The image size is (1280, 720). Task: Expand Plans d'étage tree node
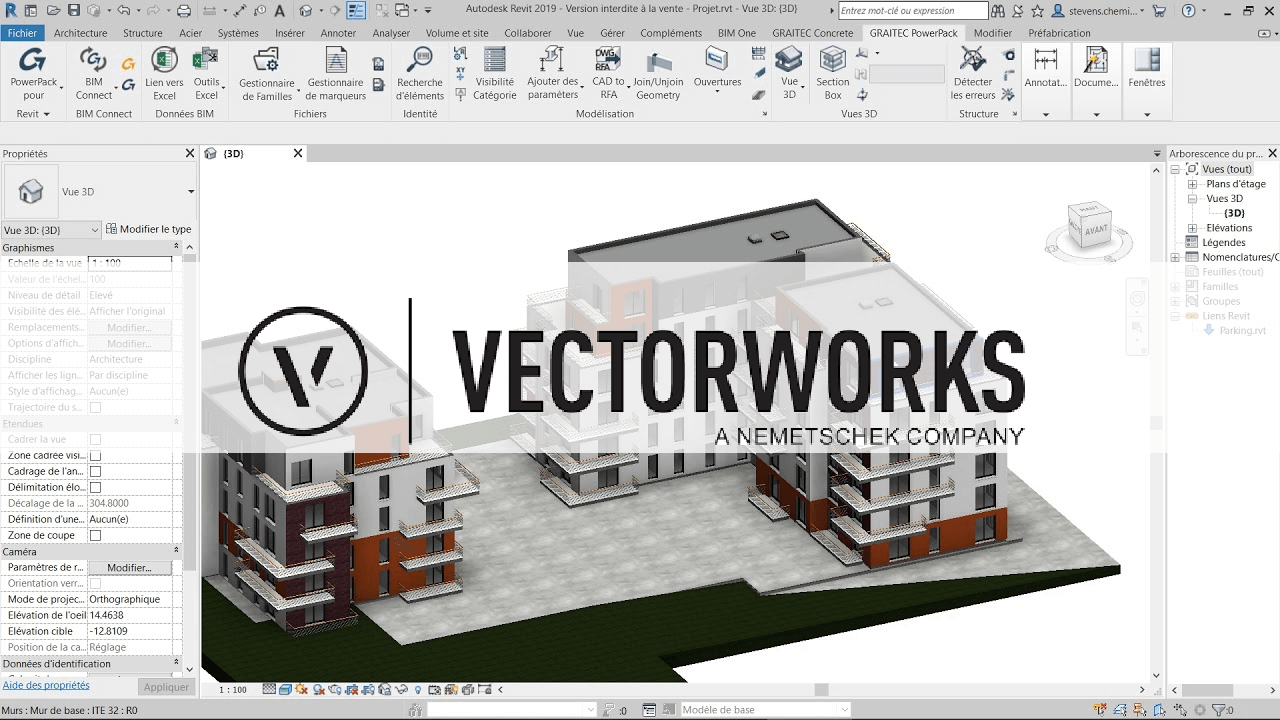(1192, 184)
